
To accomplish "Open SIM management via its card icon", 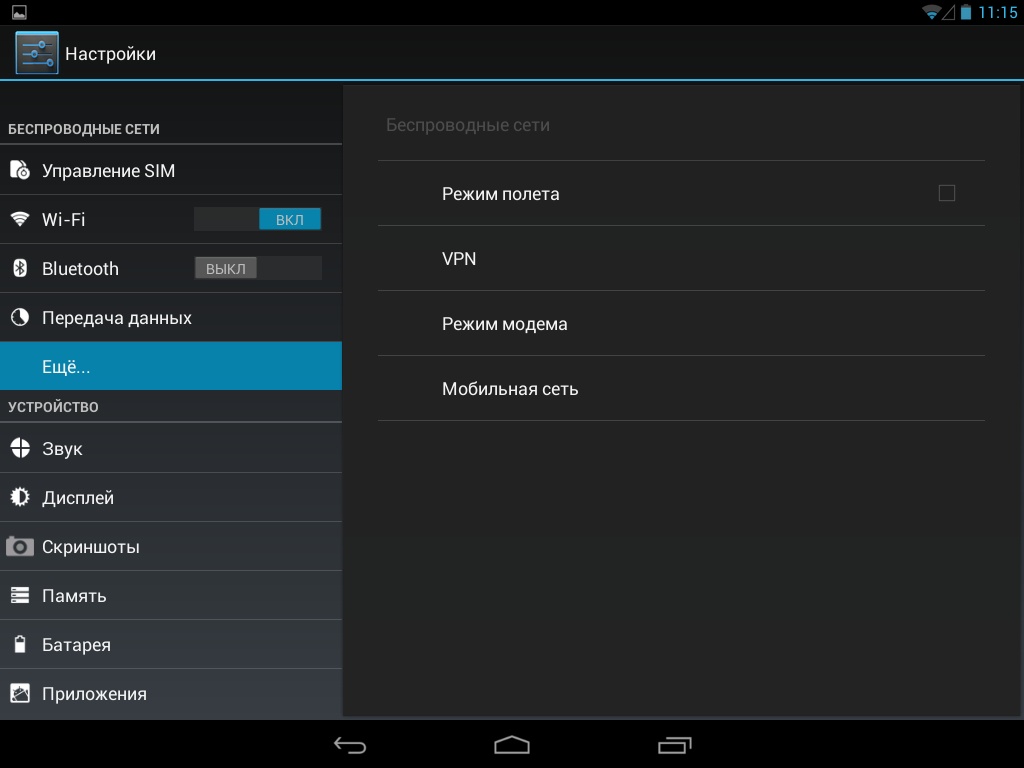I will point(20,171).
